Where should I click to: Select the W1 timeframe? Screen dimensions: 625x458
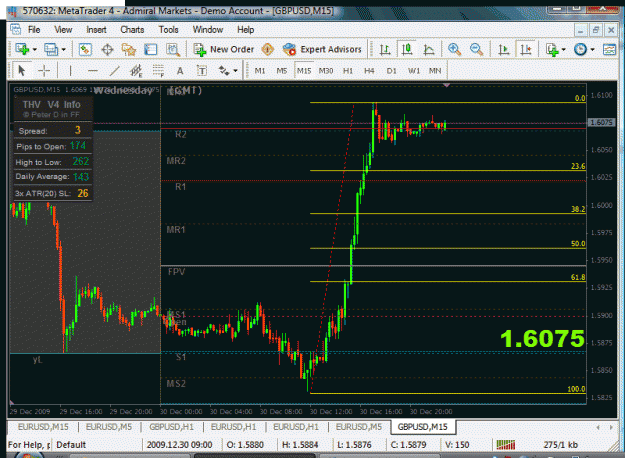click(414, 71)
